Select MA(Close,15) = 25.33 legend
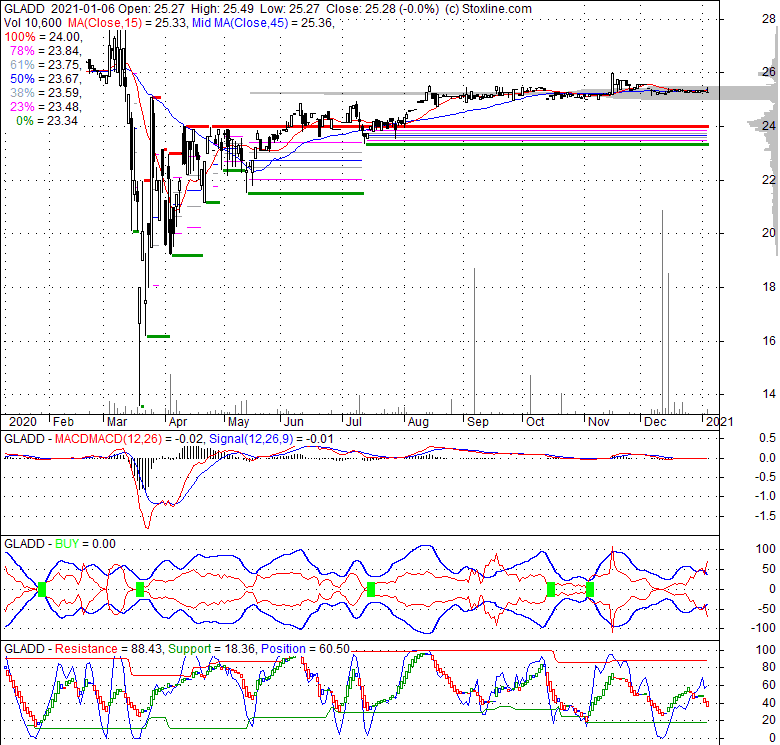 (x=127, y=23)
